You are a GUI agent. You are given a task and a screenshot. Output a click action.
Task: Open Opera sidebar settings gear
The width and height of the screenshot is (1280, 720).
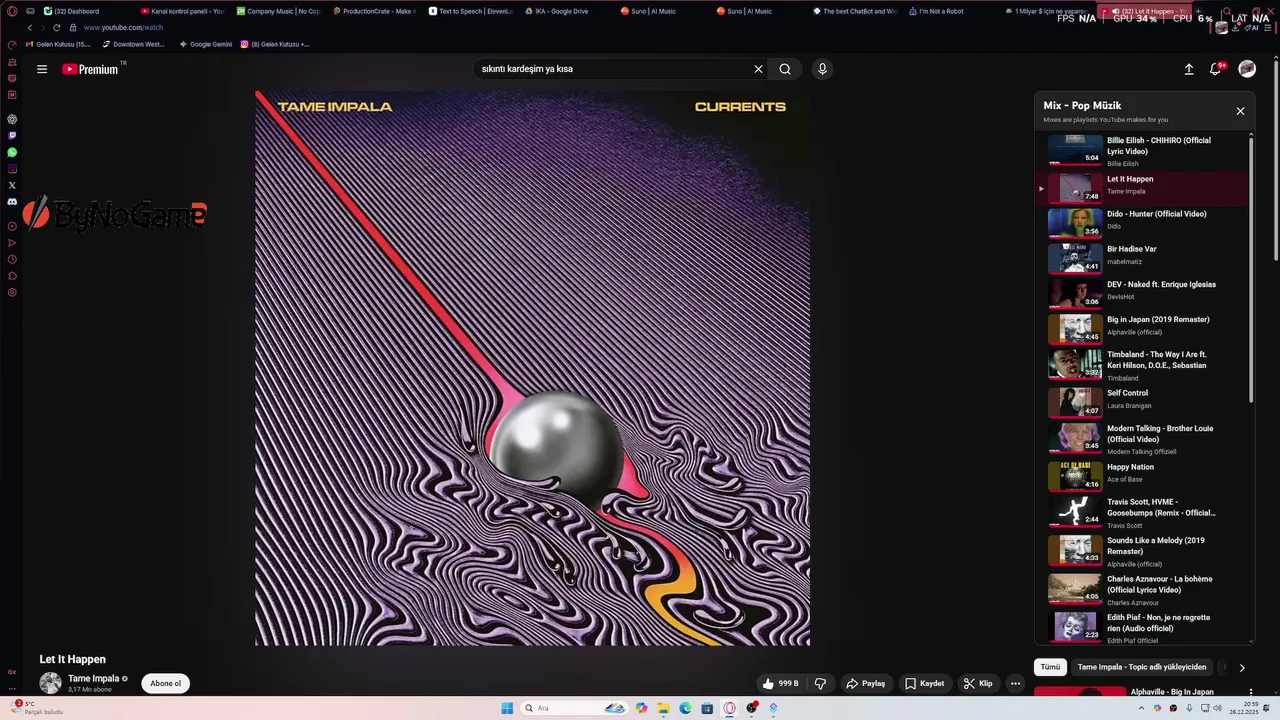[x=12, y=293]
